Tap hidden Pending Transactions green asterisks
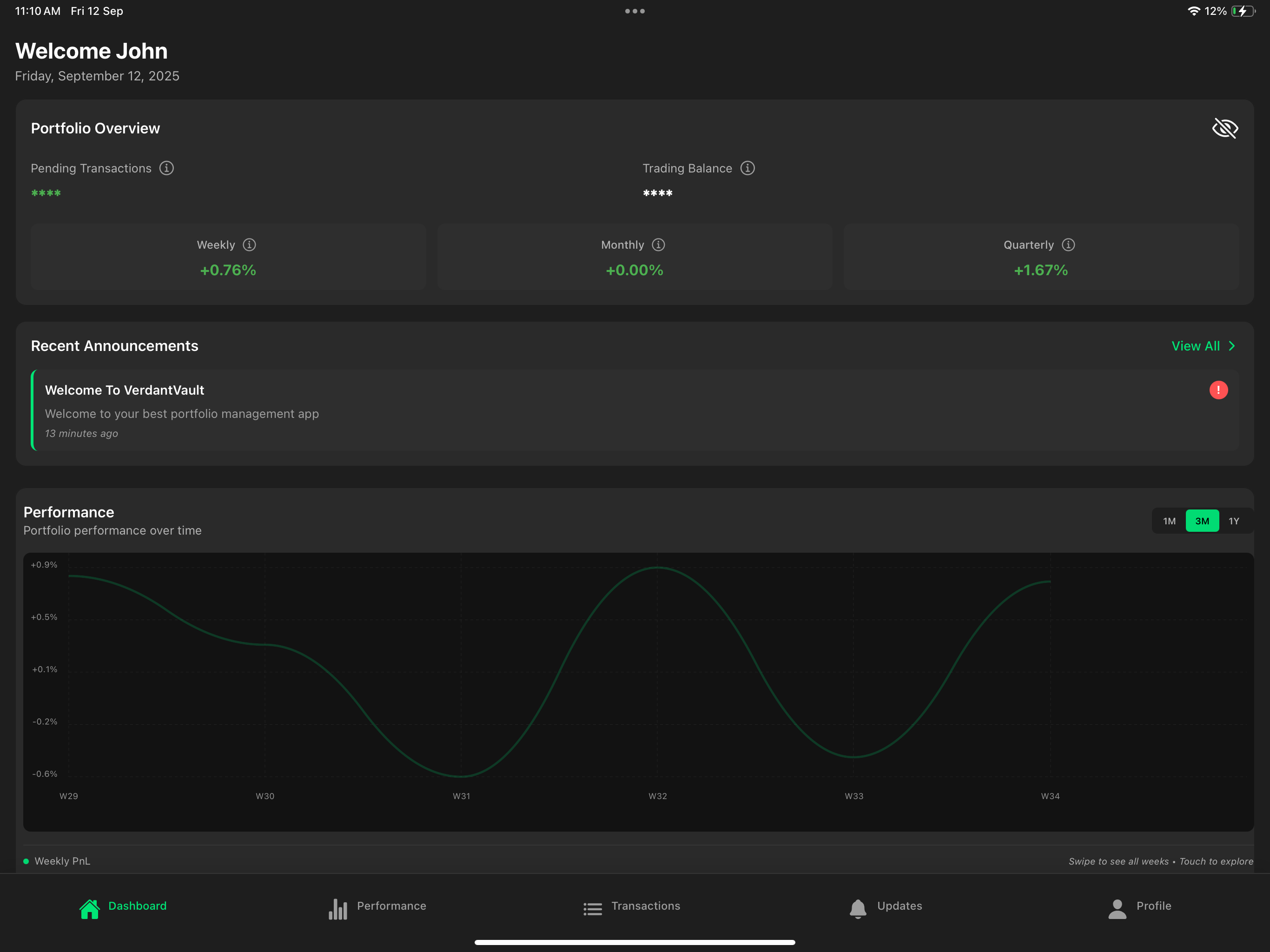The image size is (1270, 952). 46,193
